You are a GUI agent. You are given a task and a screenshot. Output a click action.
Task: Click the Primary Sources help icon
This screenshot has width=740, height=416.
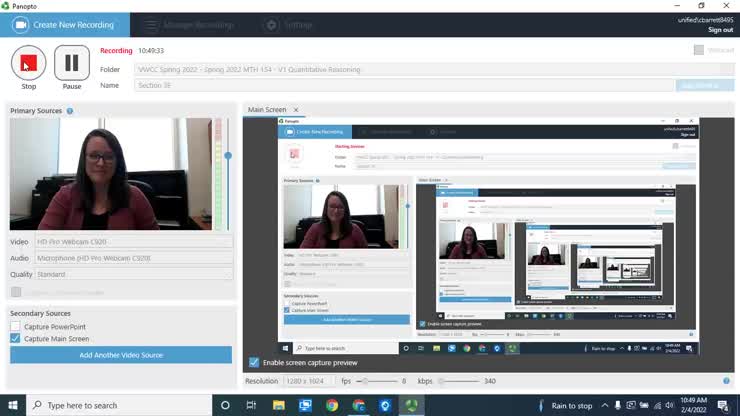click(x=70, y=111)
